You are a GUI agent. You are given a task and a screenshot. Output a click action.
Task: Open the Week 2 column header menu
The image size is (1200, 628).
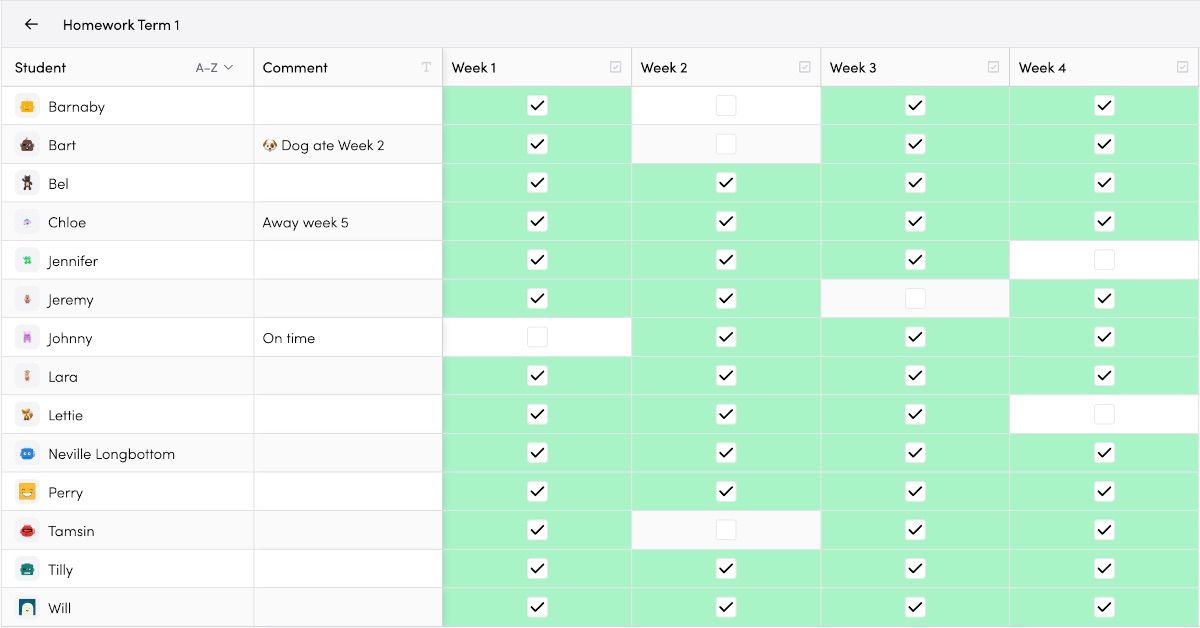(726, 67)
